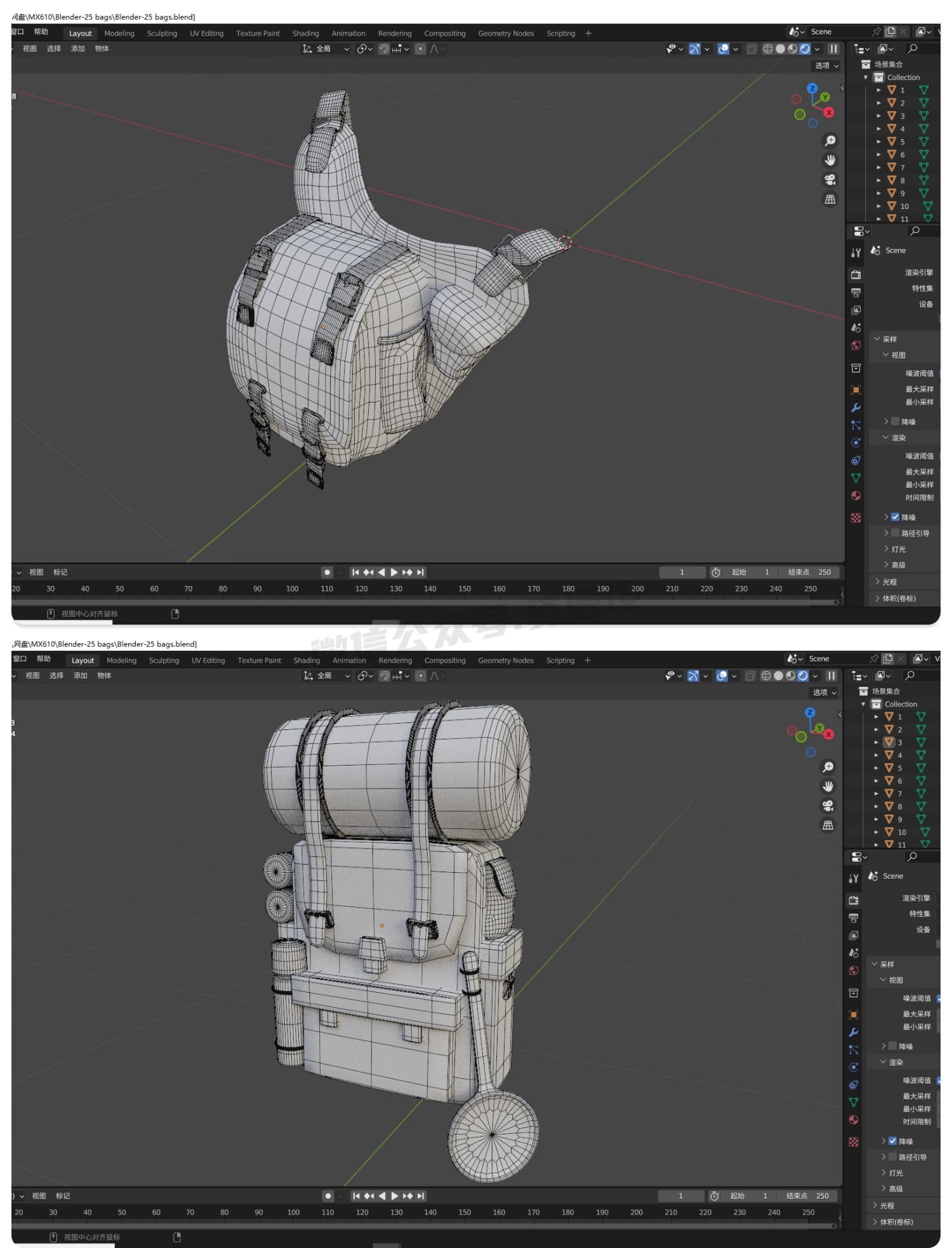Click mesh data icon for object 3, sling-bag outliner
The height and width of the screenshot is (1248, 952).
point(923,116)
